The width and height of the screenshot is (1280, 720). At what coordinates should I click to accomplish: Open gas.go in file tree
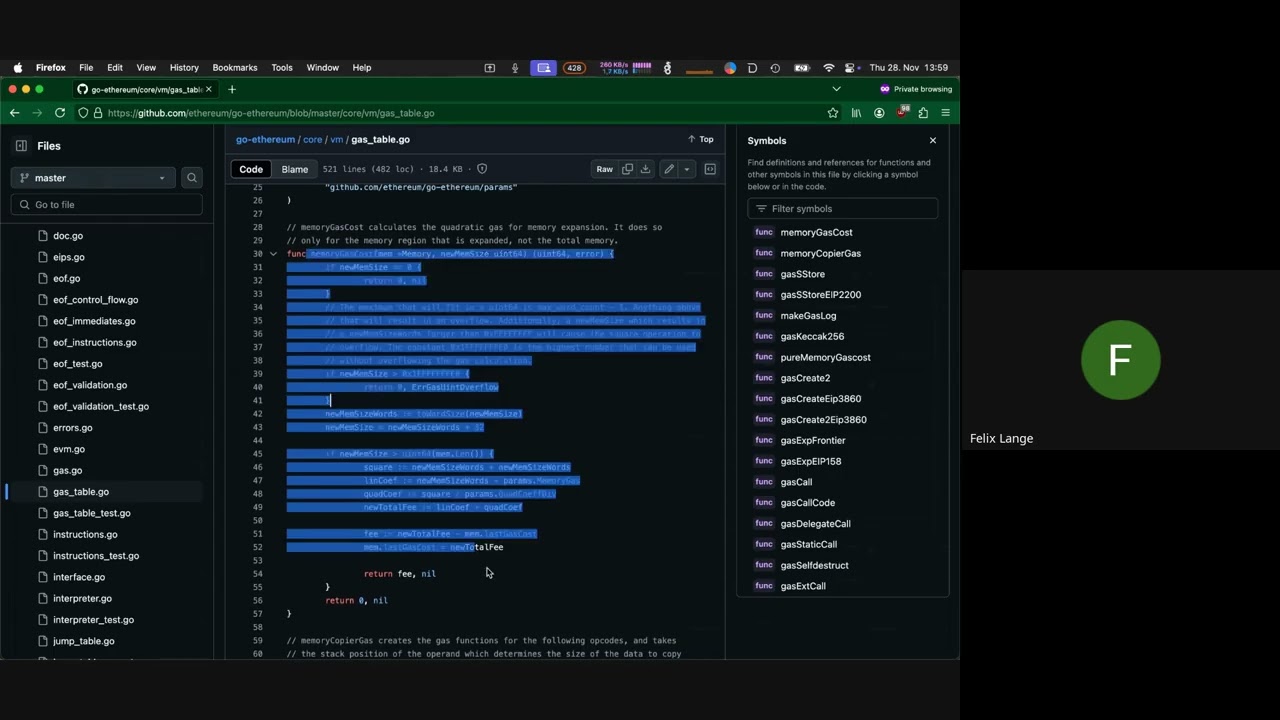pos(68,470)
